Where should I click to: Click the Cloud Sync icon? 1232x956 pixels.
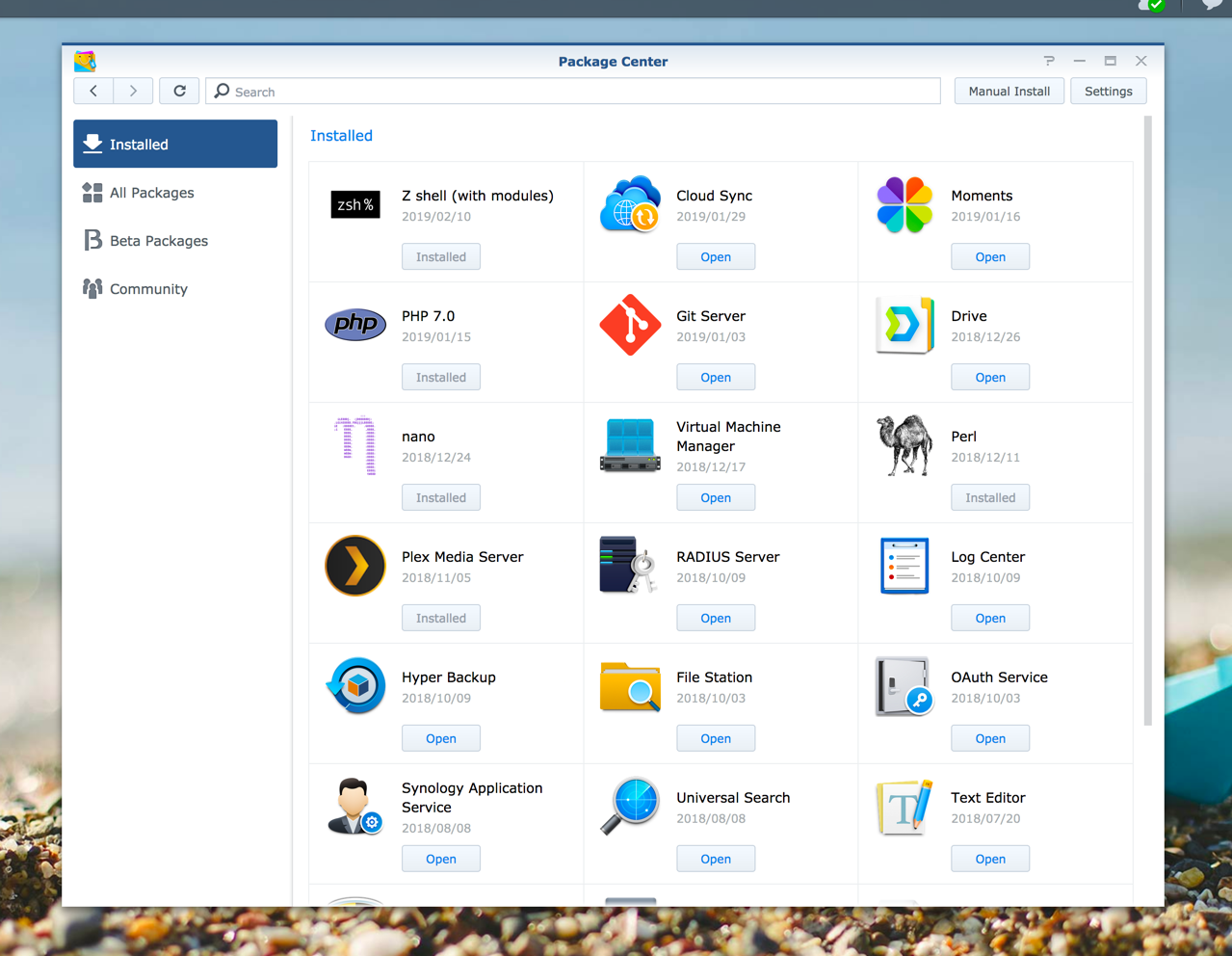point(629,204)
